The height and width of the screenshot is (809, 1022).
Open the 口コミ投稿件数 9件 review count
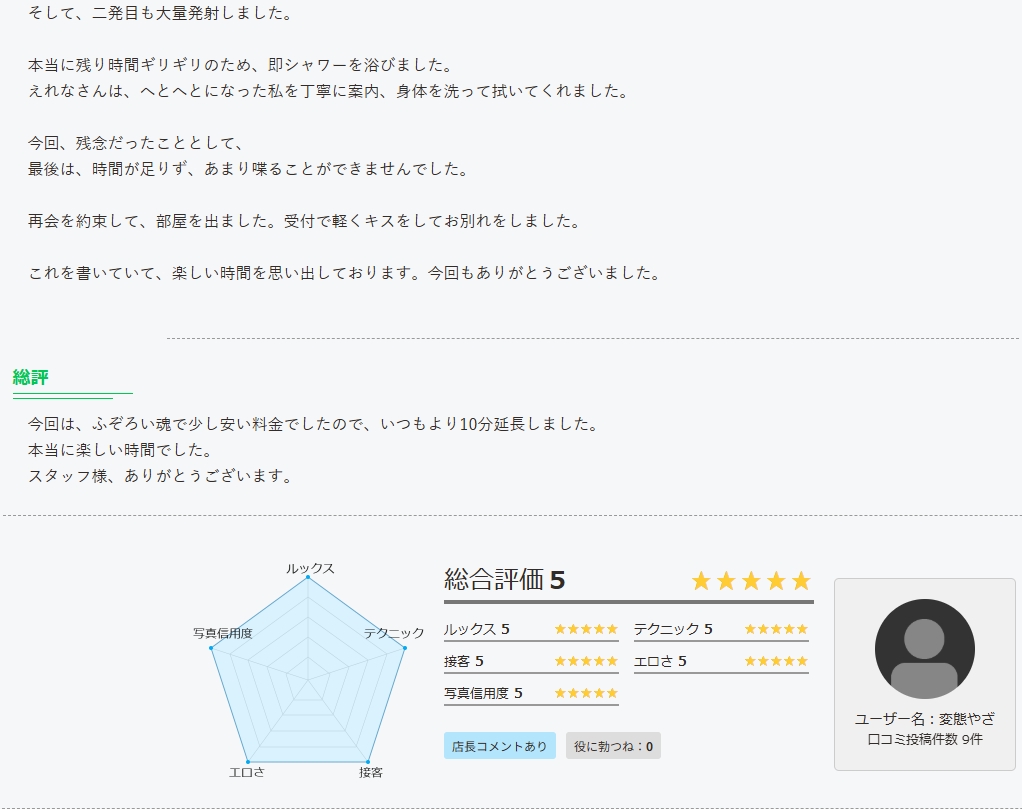(x=924, y=739)
